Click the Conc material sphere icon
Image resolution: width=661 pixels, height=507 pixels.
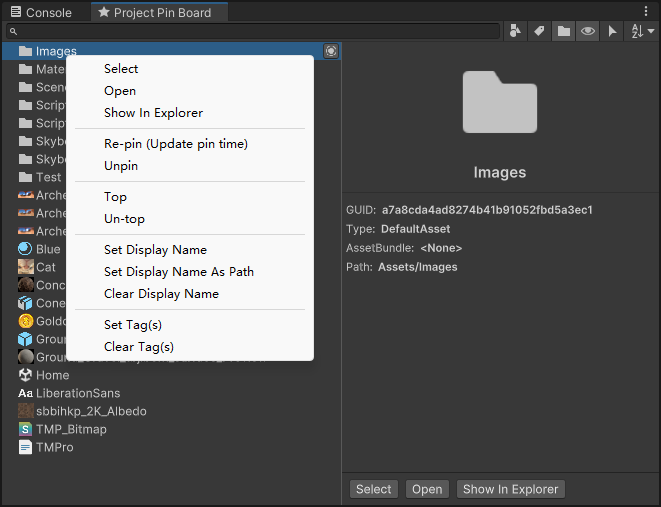[x=25, y=285]
